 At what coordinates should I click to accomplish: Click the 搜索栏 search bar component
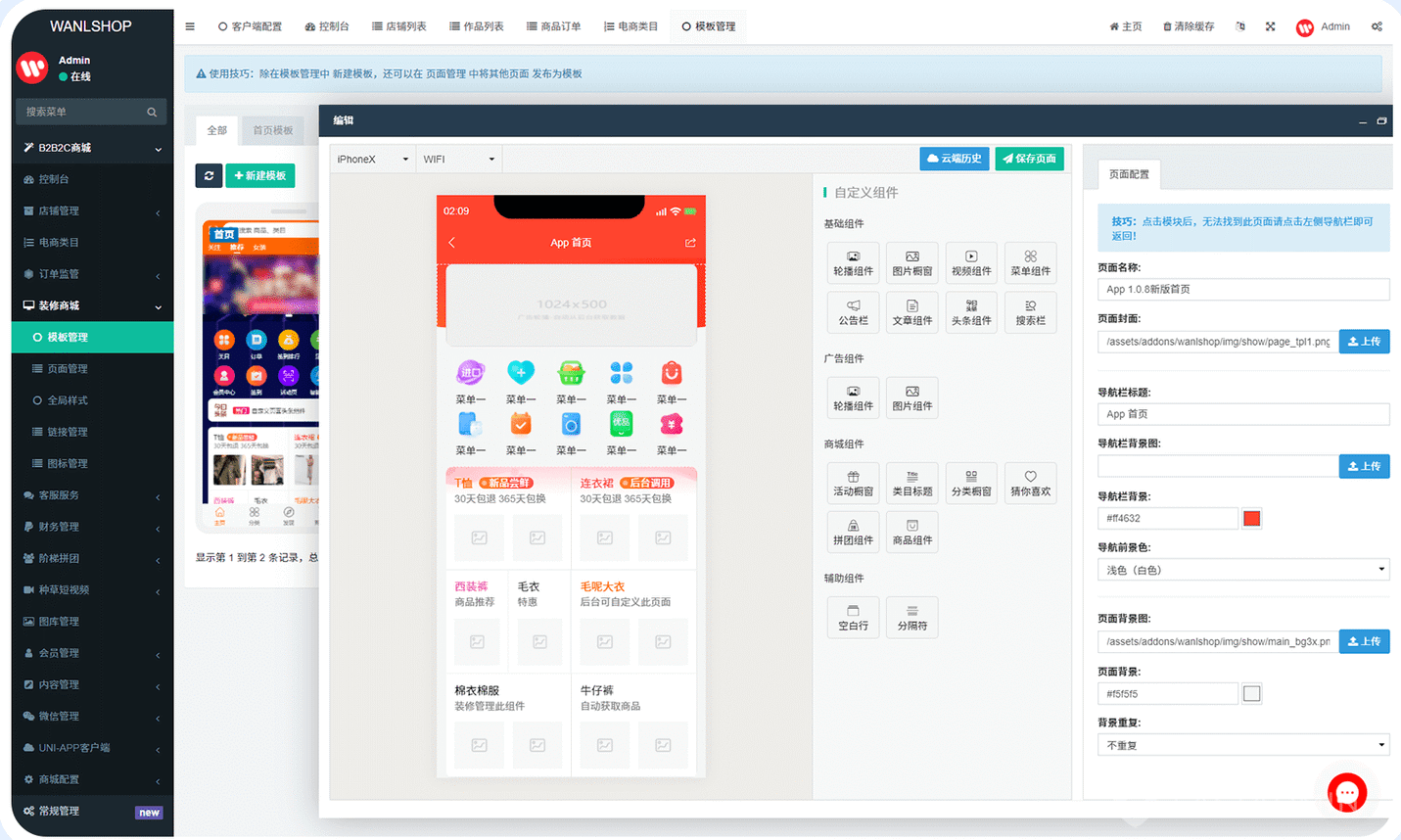1030,312
